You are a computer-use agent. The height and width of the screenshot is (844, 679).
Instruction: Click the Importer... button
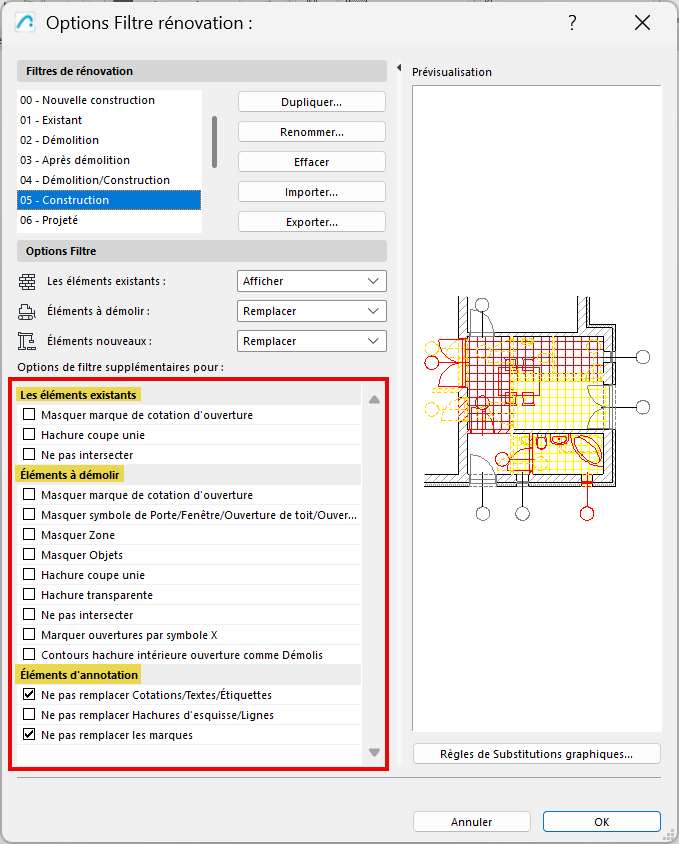coord(312,192)
